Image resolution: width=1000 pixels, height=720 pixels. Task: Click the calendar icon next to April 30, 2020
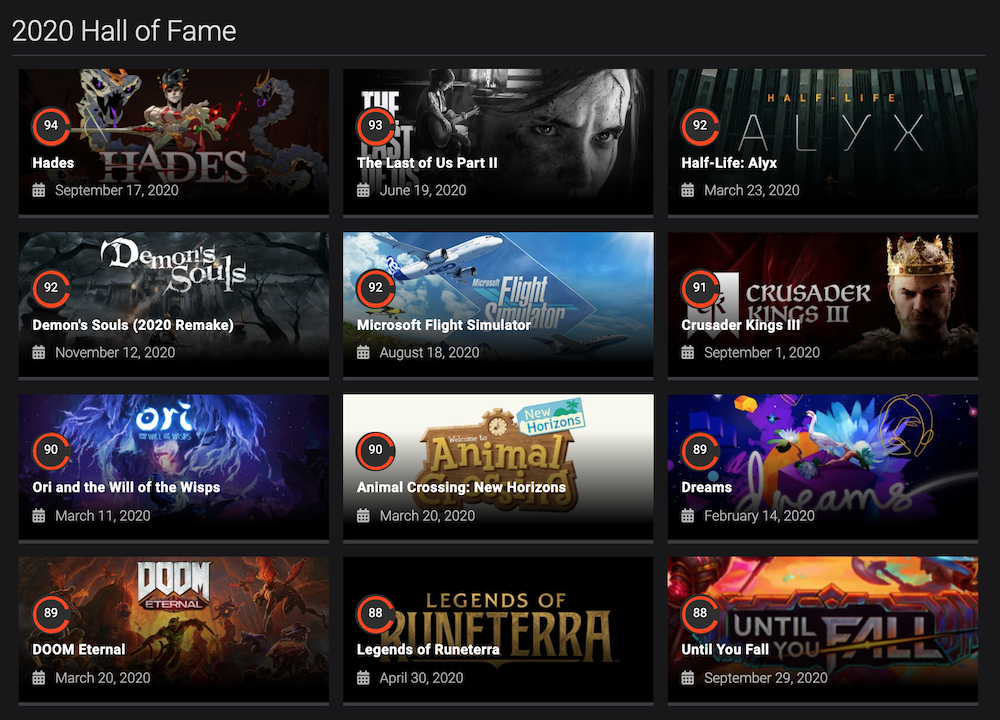pos(364,678)
